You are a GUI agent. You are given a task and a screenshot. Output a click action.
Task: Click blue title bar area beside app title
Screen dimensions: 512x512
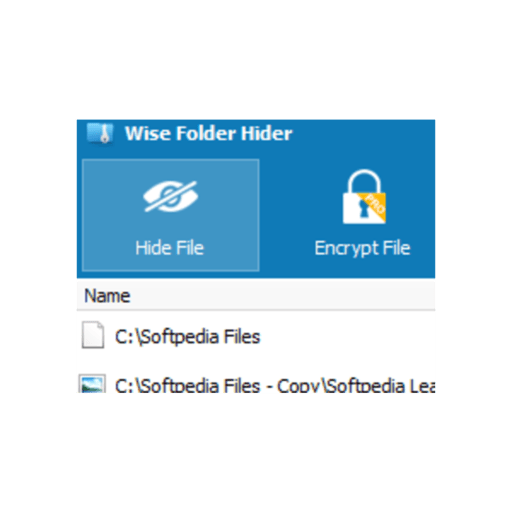click(363, 133)
